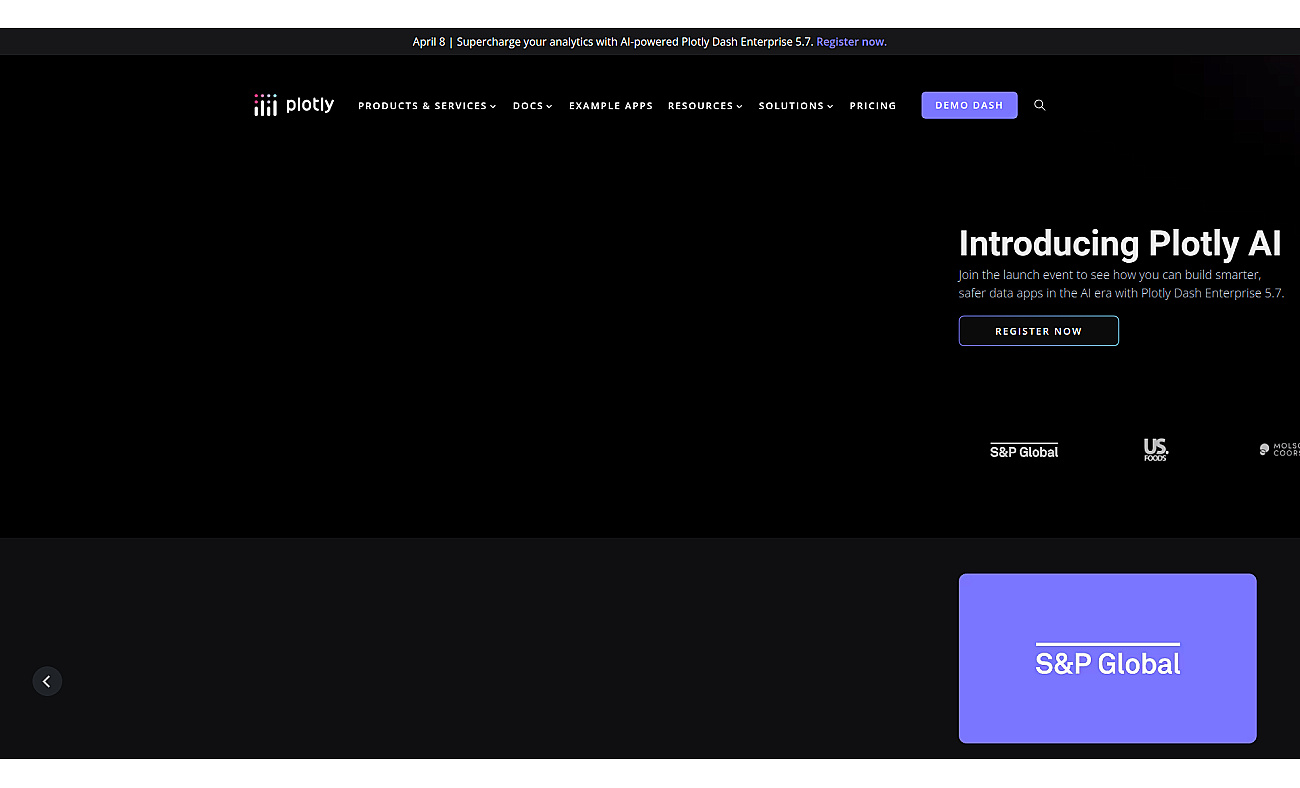
Task: Click the Plotly logo in the header
Action: 294,105
